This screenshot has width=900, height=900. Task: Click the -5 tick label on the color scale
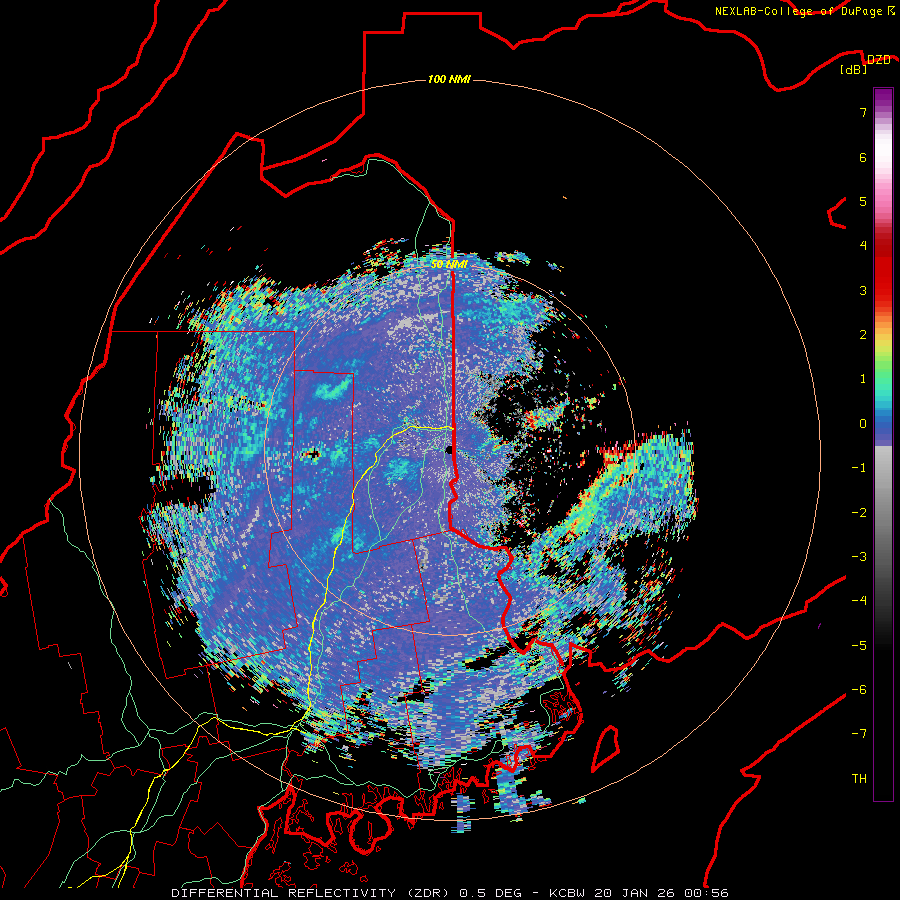pyautogui.click(x=859, y=646)
